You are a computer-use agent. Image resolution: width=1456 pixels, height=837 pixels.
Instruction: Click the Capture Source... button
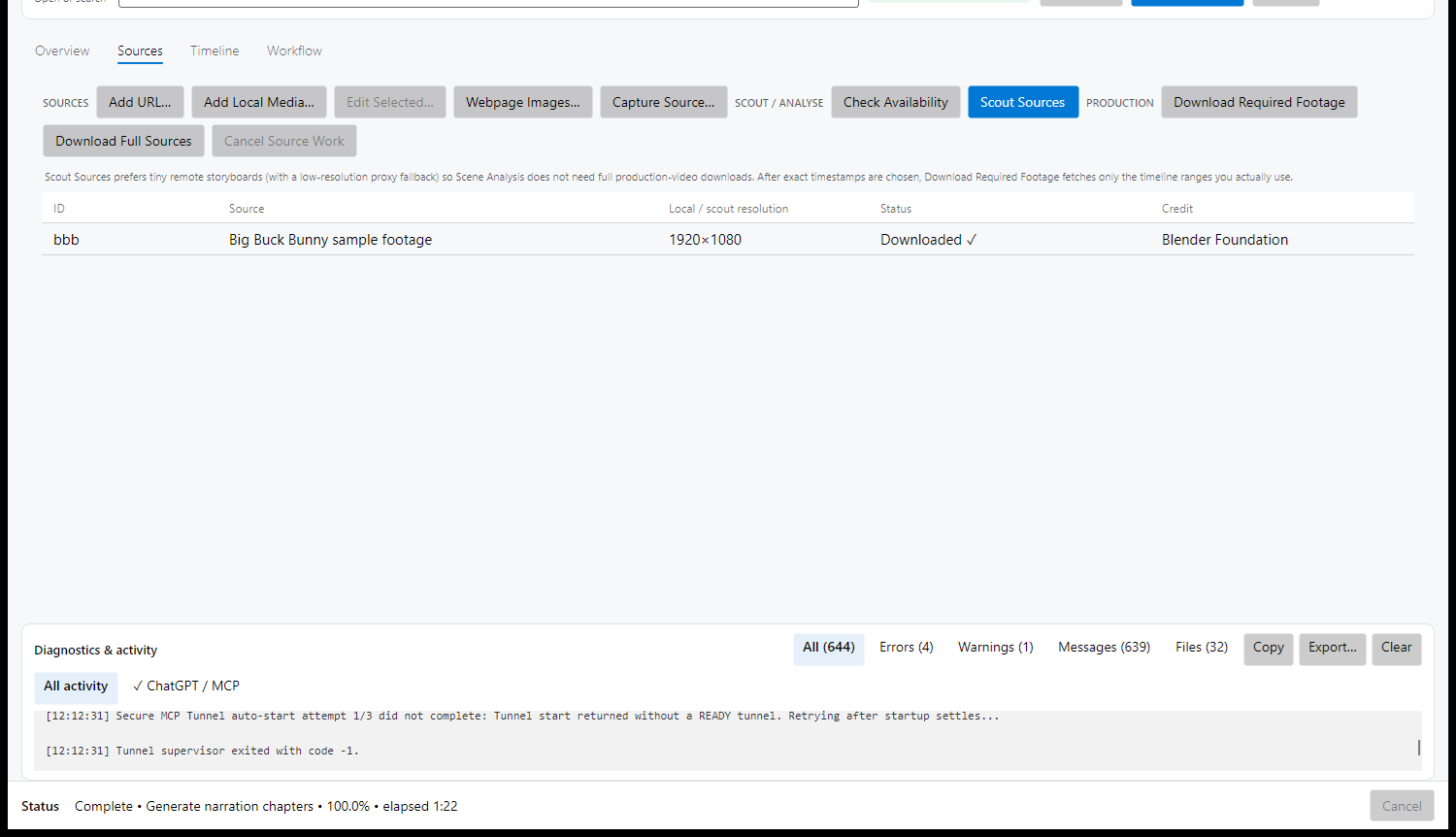[664, 102]
